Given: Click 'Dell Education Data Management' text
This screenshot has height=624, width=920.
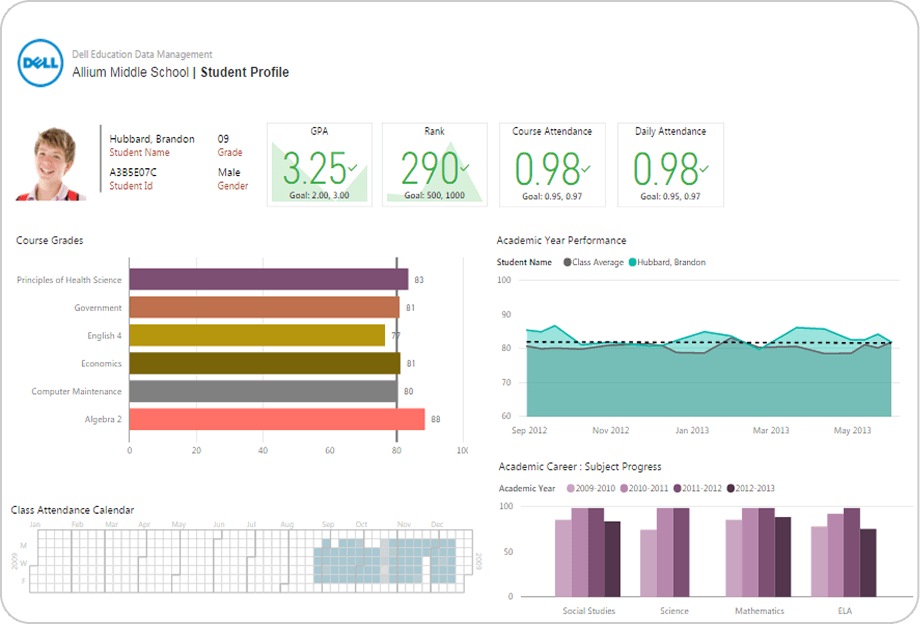Looking at the screenshot, I should point(142,54).
